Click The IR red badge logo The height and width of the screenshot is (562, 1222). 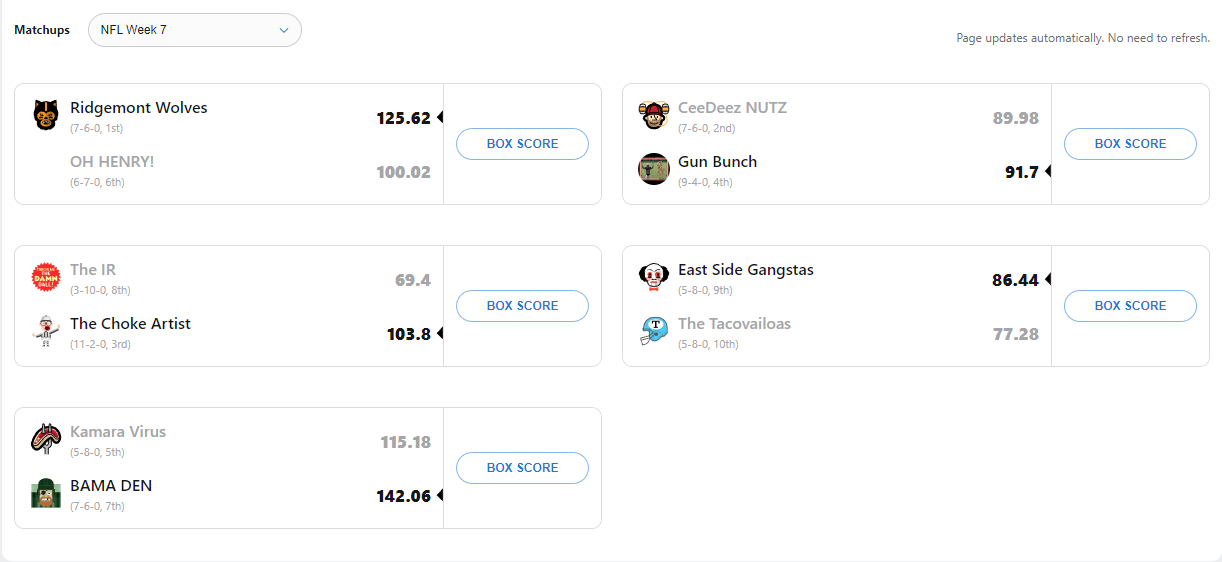click(x=46, y=277)
